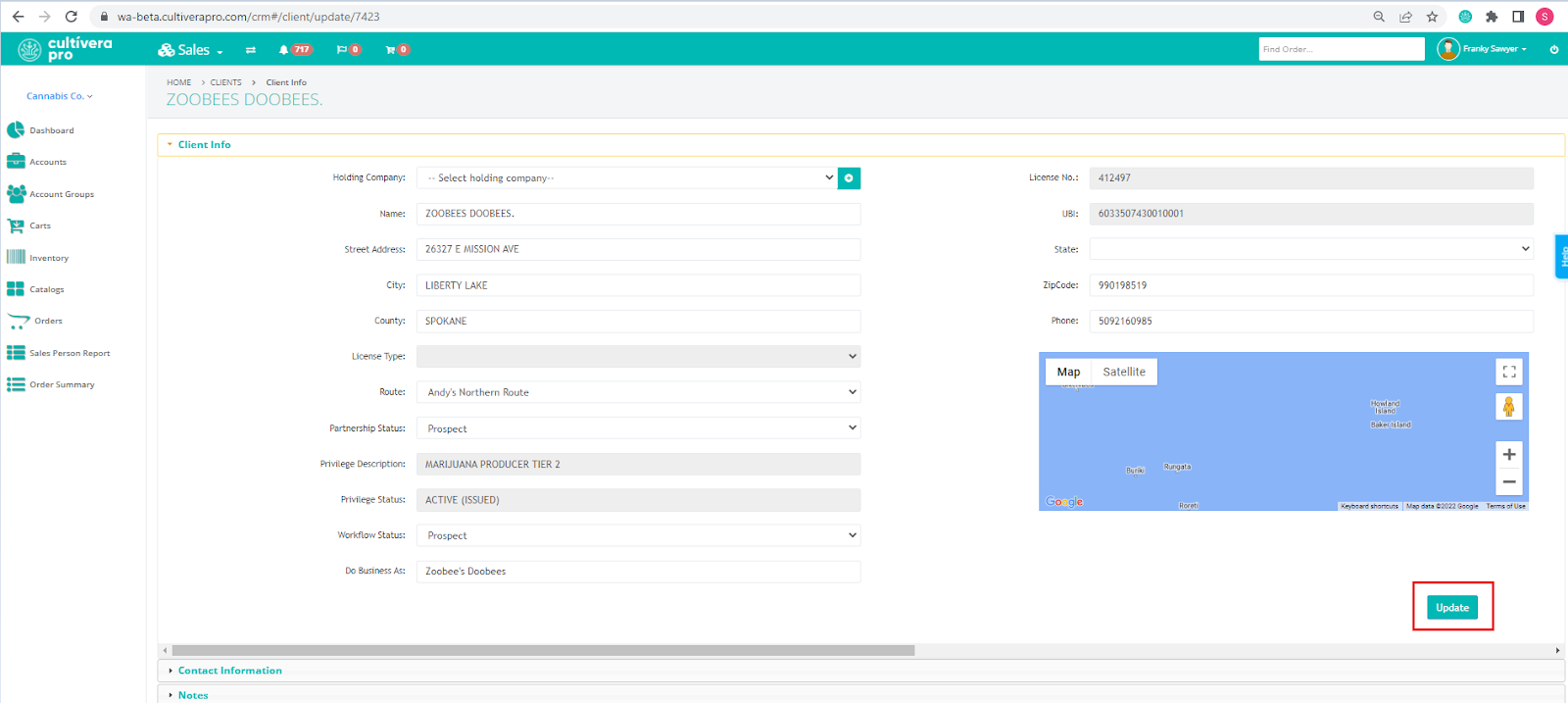The width and height of the screenshot is (1568, 703).
Task: Open map Terms of Use link
Action: 1505,506
